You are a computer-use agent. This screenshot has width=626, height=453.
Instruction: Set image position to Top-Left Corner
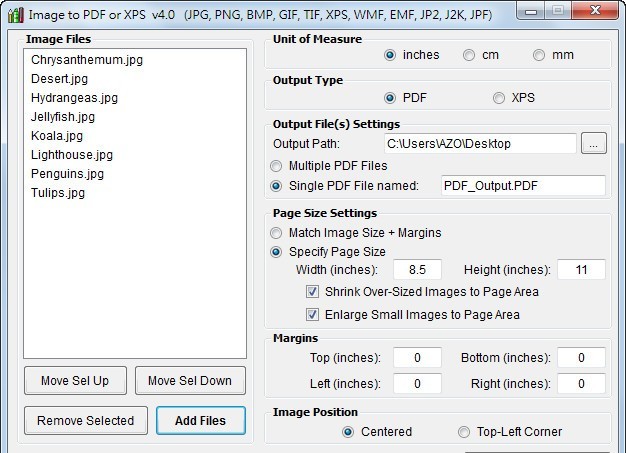(464, 432)
